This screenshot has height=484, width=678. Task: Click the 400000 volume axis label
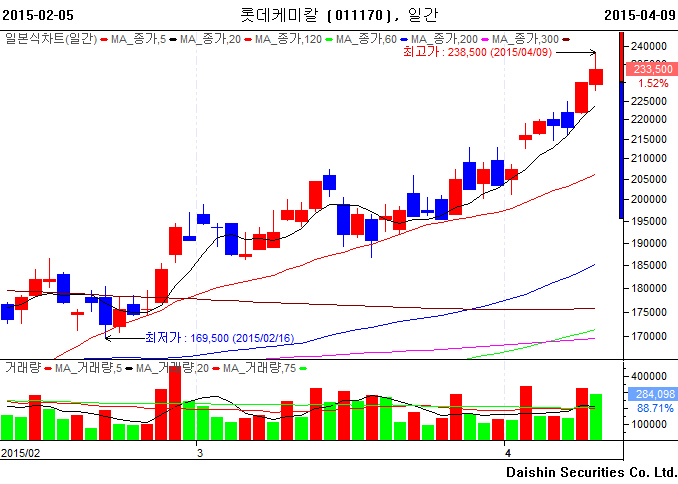click(649, 376)
